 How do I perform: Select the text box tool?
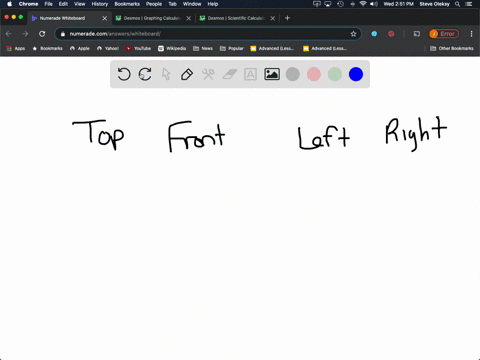point(250,74)
